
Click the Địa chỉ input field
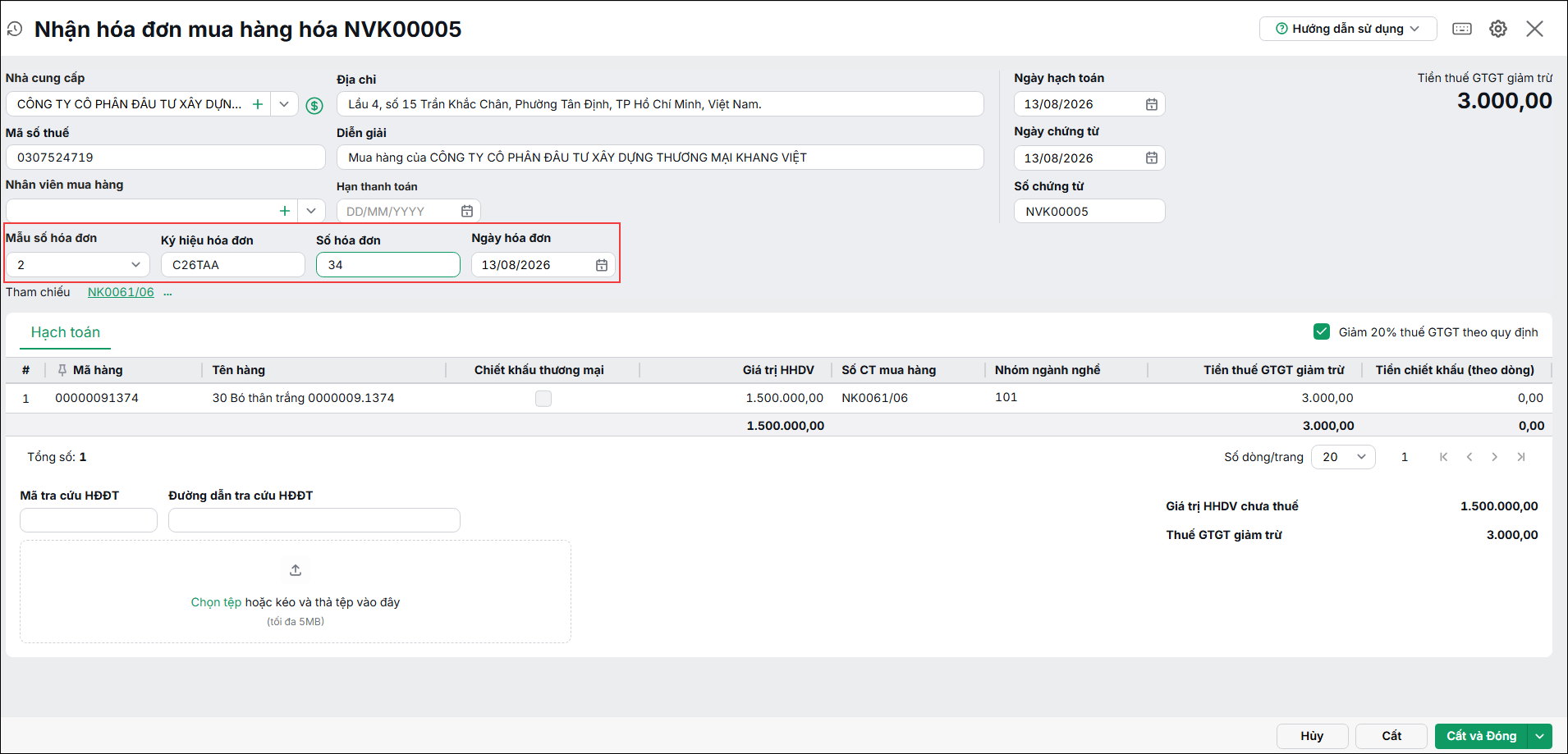660,104
